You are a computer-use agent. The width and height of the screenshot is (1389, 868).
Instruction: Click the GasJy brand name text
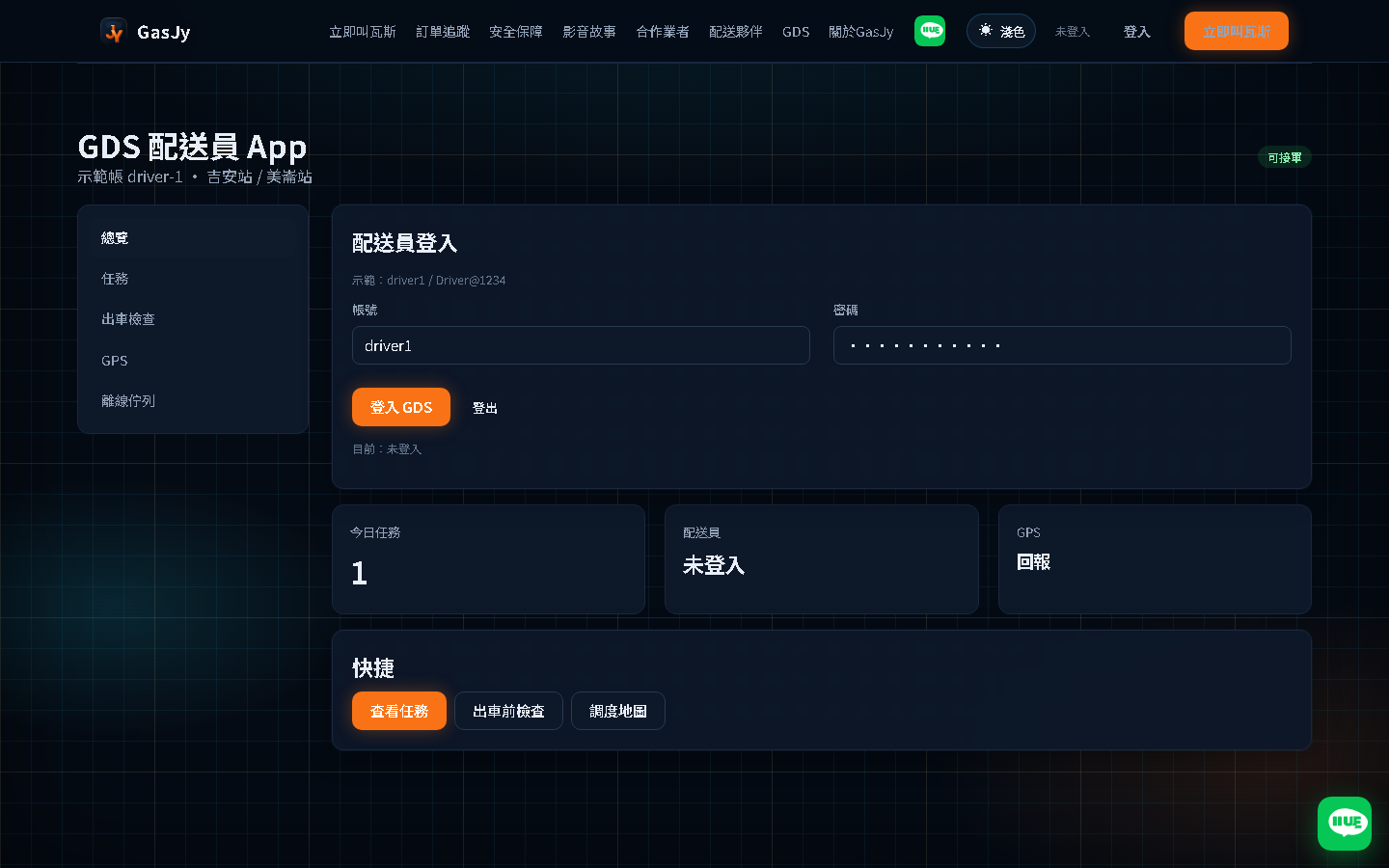click(x=164, y=32)
